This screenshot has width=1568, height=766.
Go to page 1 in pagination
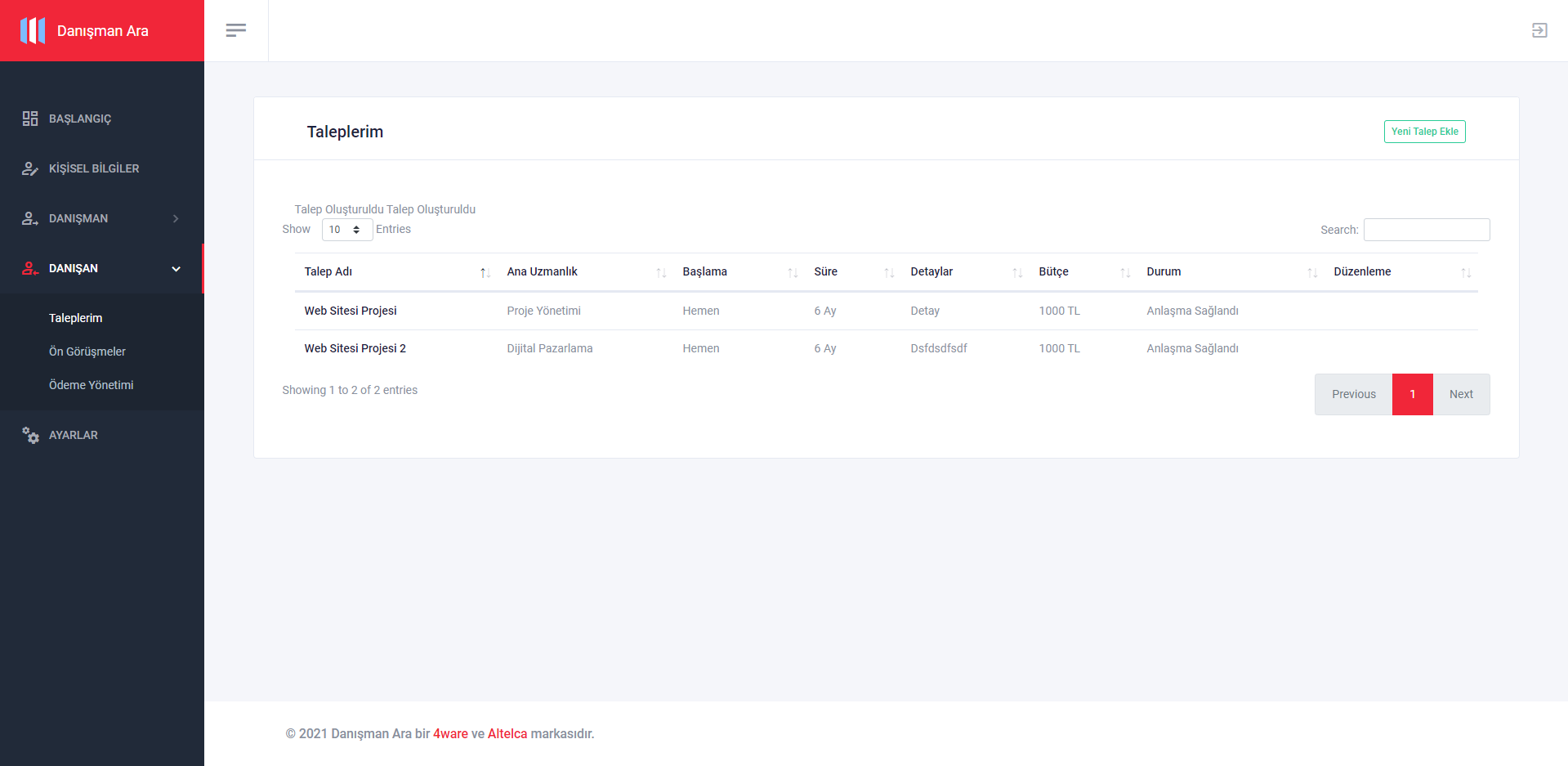coord(1412,394)
